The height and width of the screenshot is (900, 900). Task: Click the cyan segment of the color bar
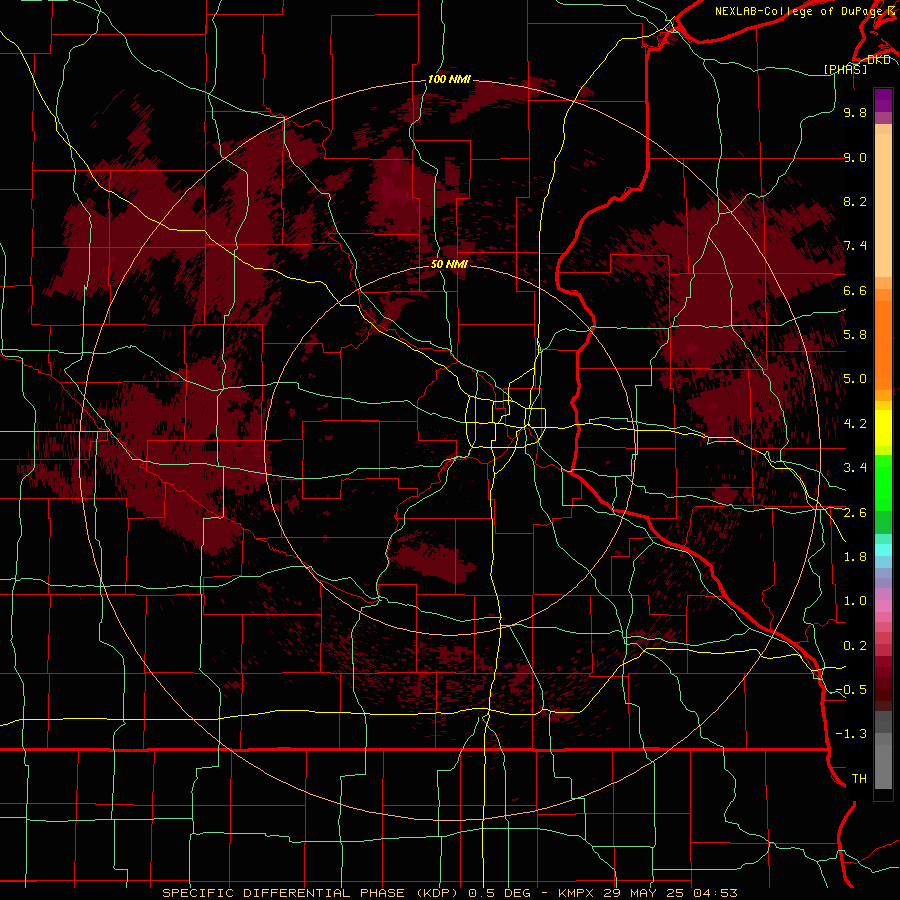(883, 550)
